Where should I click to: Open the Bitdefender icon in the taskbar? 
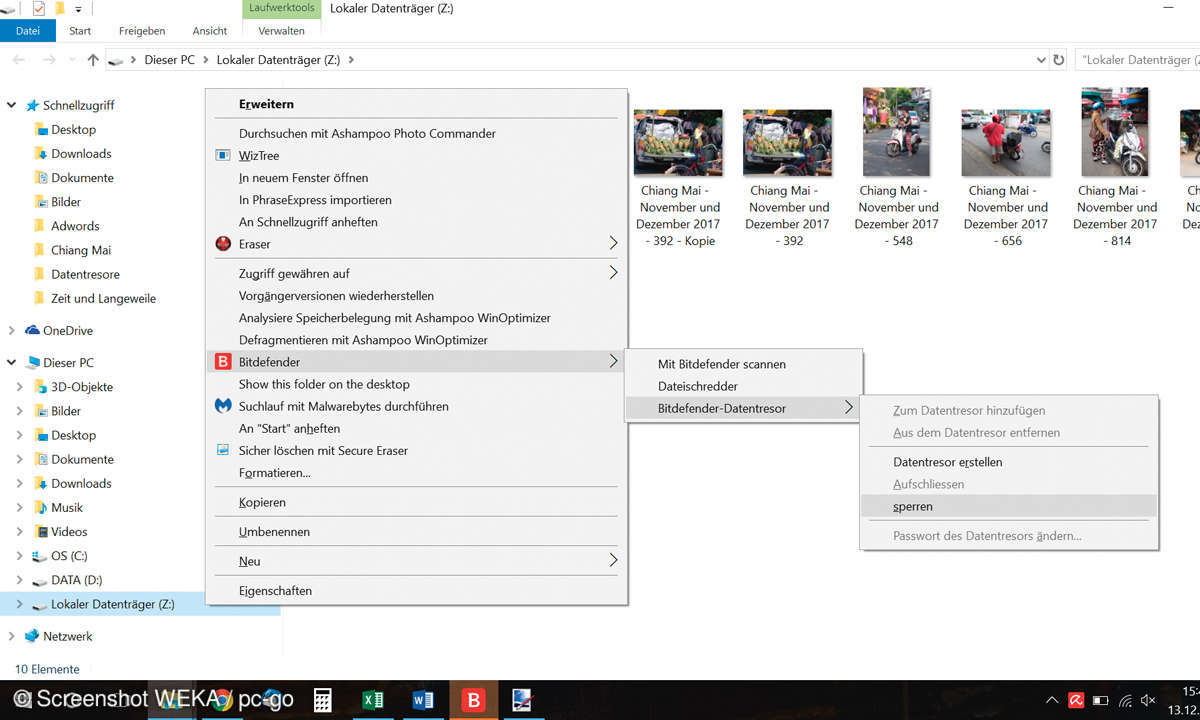pyautogui.click(x=472, y=700)
